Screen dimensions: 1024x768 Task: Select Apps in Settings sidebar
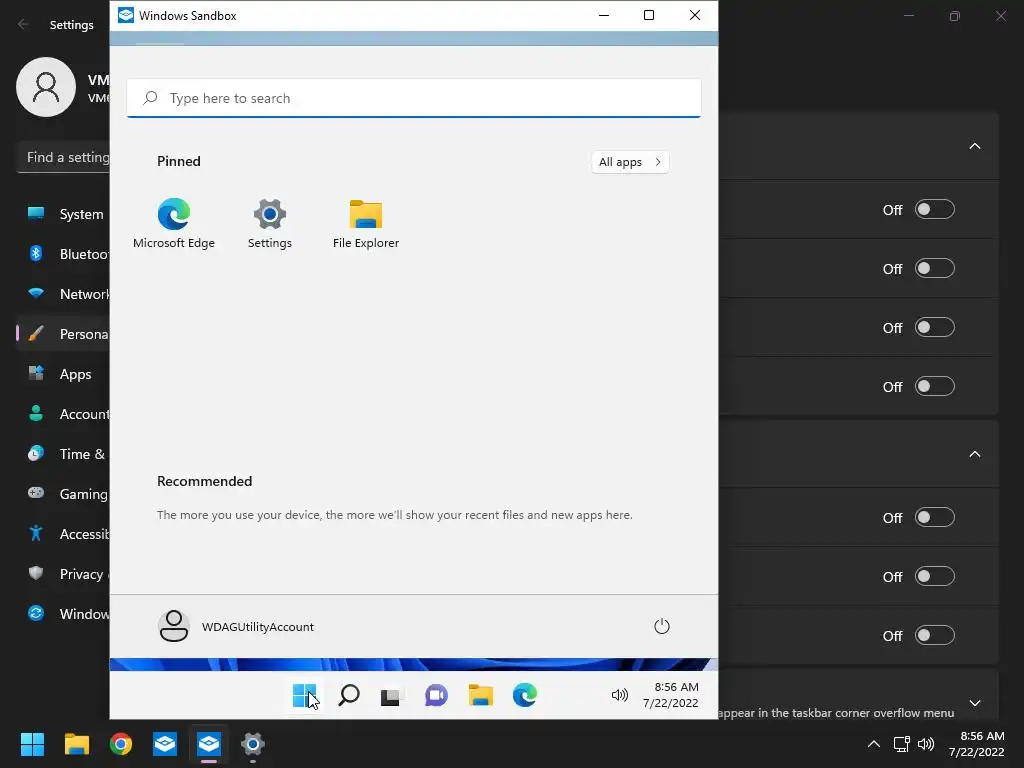[64, 374]
